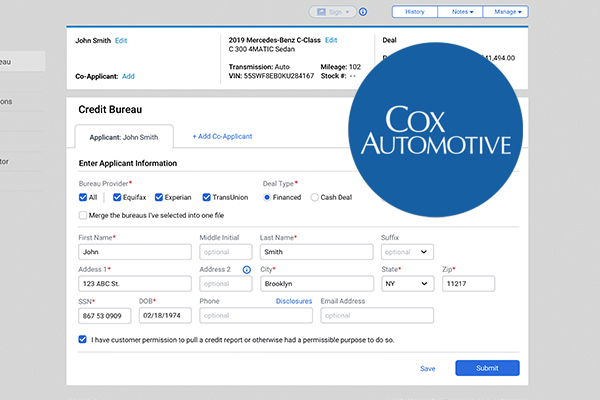Click the VIN 55SWF8EB0KU284167 text
This screenshot has width=600, height=400.
pyautogui.click(x=271, y=76)
